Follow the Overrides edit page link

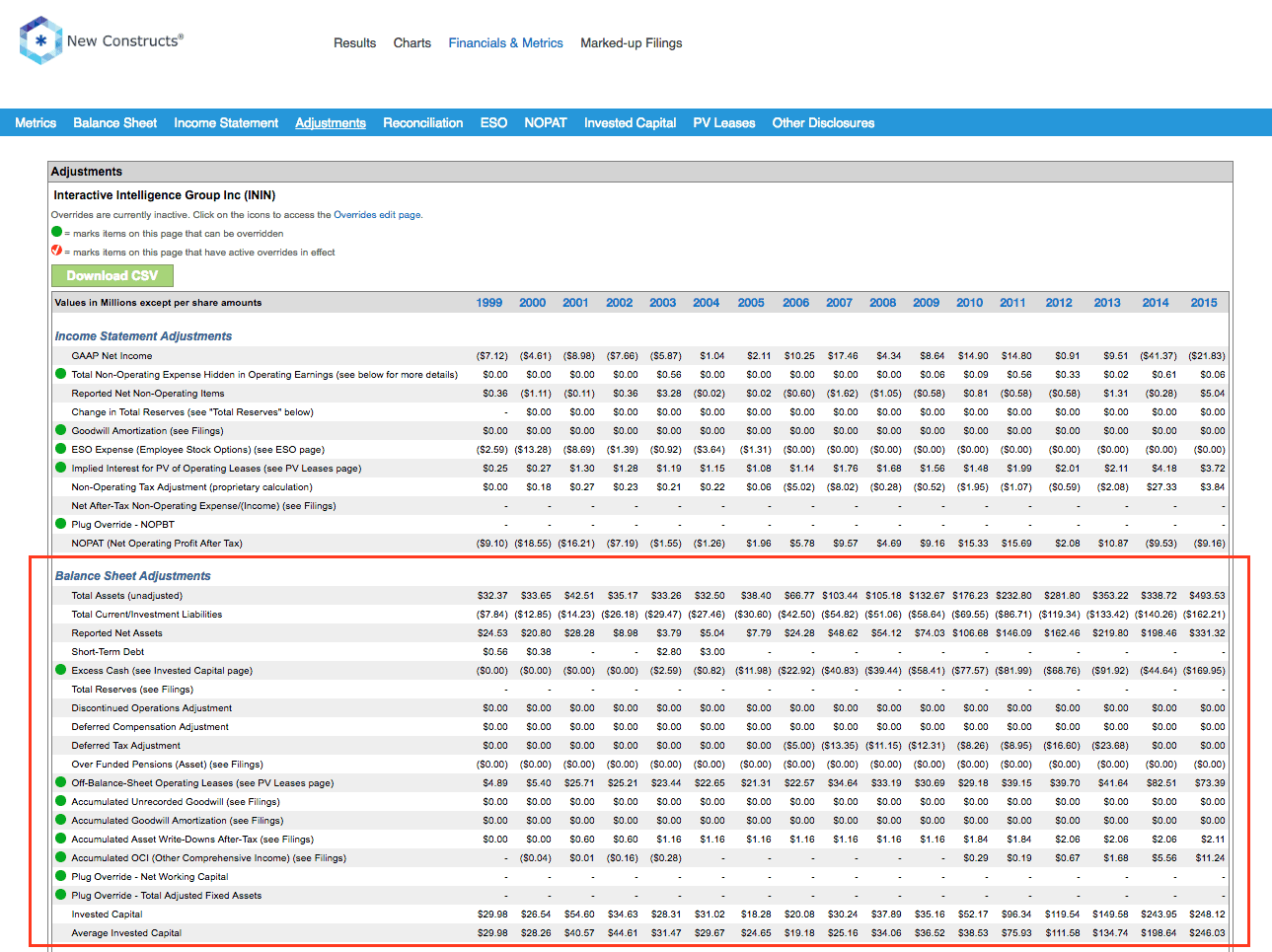click(x=377, y=215)
